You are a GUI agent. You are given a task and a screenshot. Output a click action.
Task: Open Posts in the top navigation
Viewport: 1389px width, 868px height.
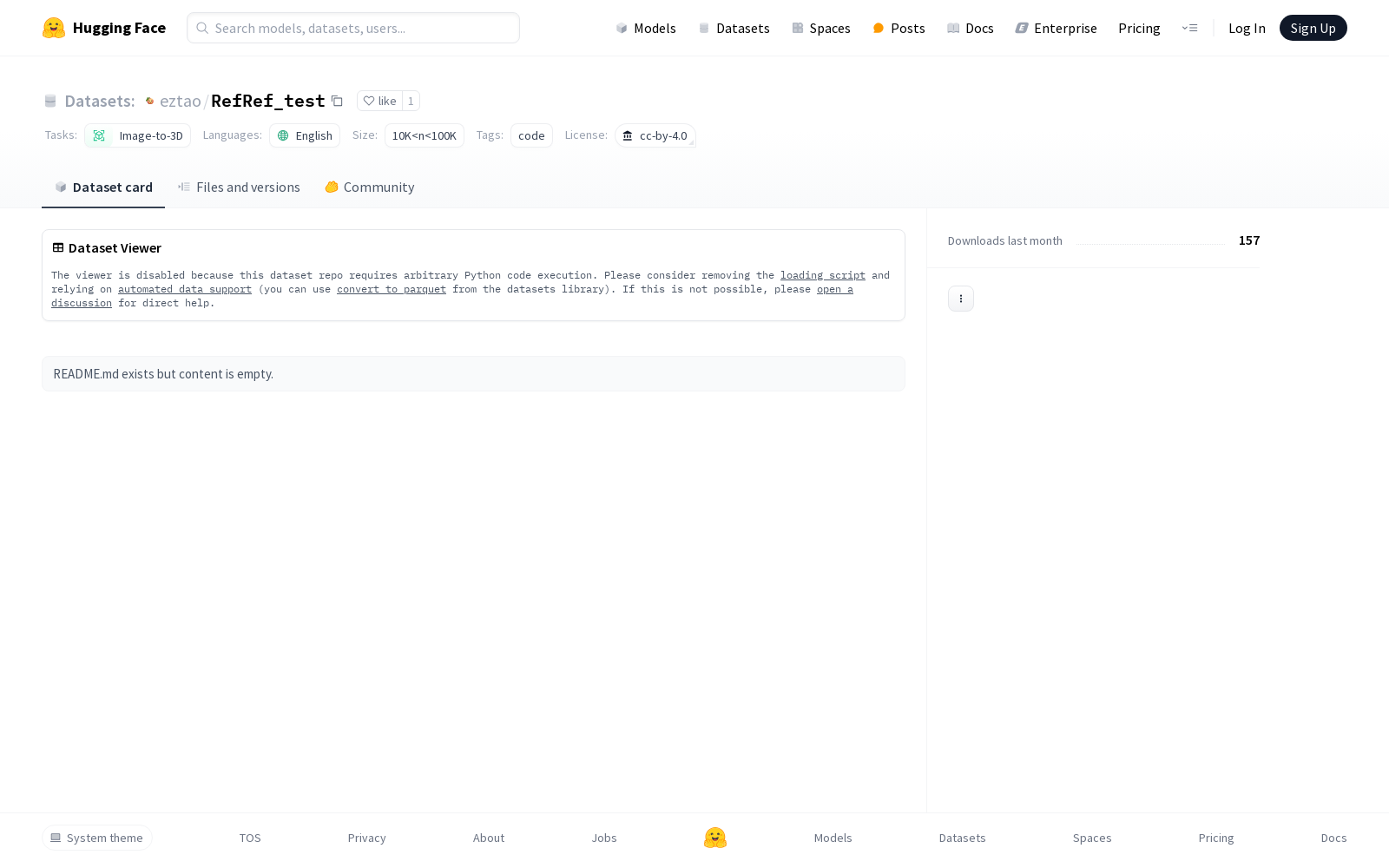[899, 28]
